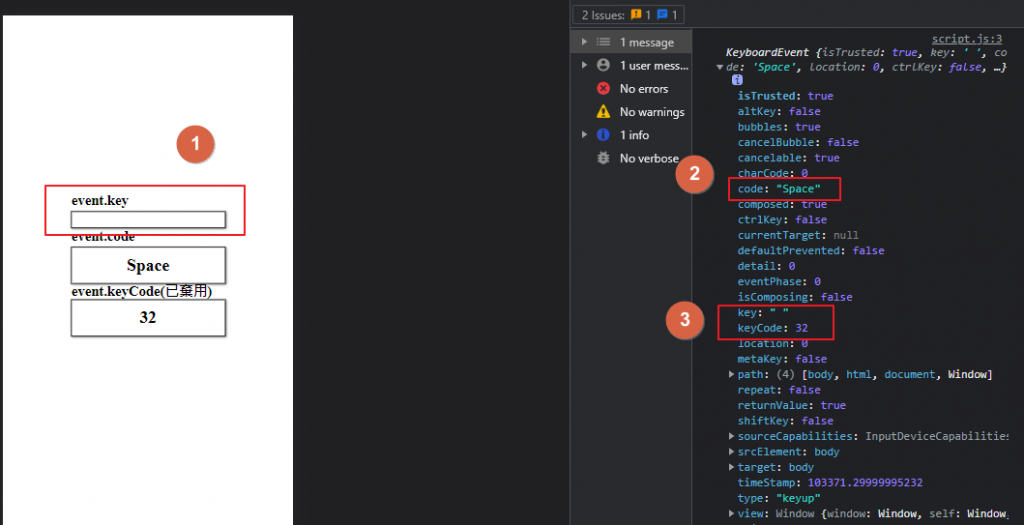The height and width of the screenshot is (525, 1024).
Task: Select the 'ctrlKey: false' property line
Action: coord(782,220)
